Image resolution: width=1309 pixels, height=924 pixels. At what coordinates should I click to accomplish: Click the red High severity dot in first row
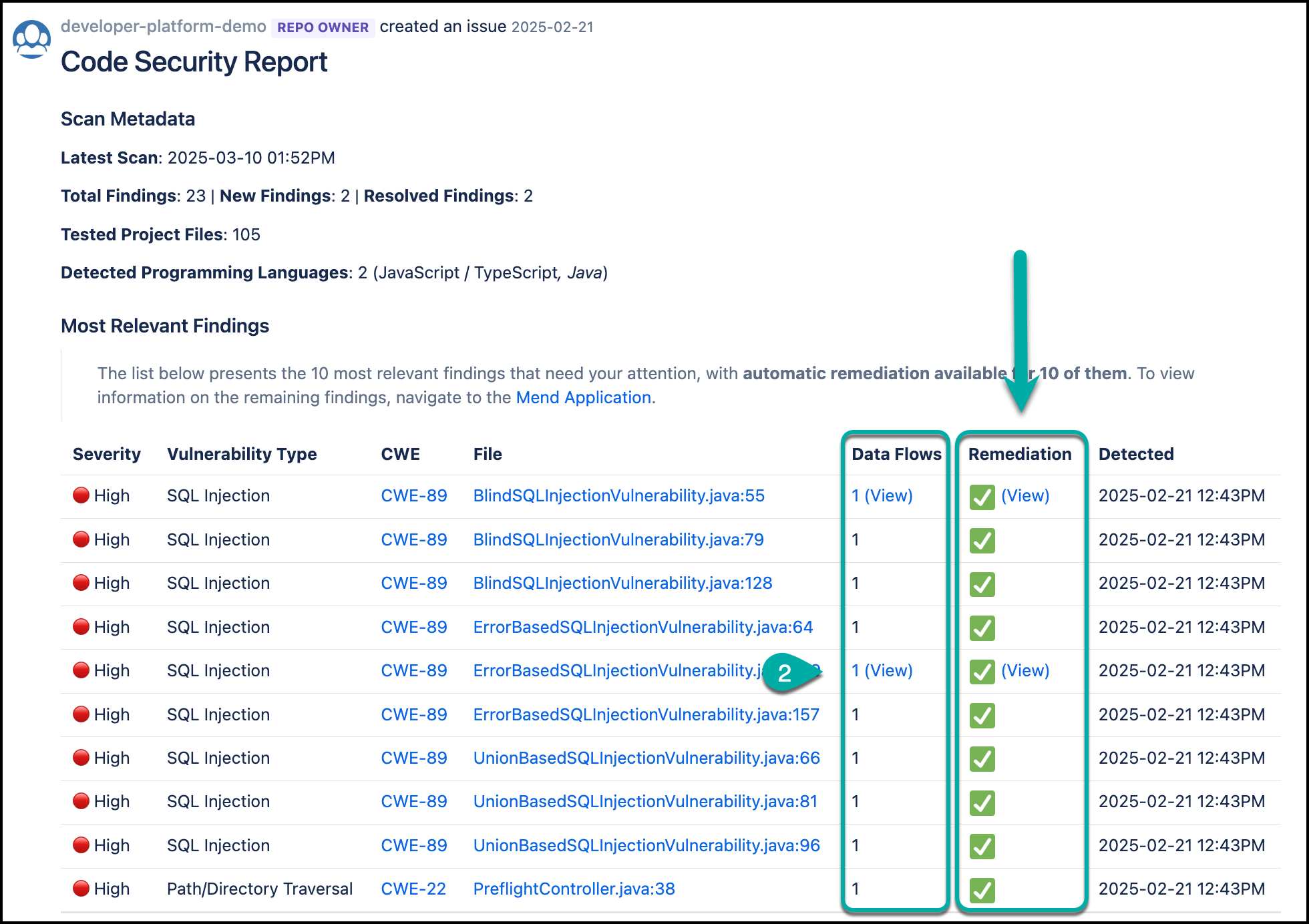[x=81, y=495]
